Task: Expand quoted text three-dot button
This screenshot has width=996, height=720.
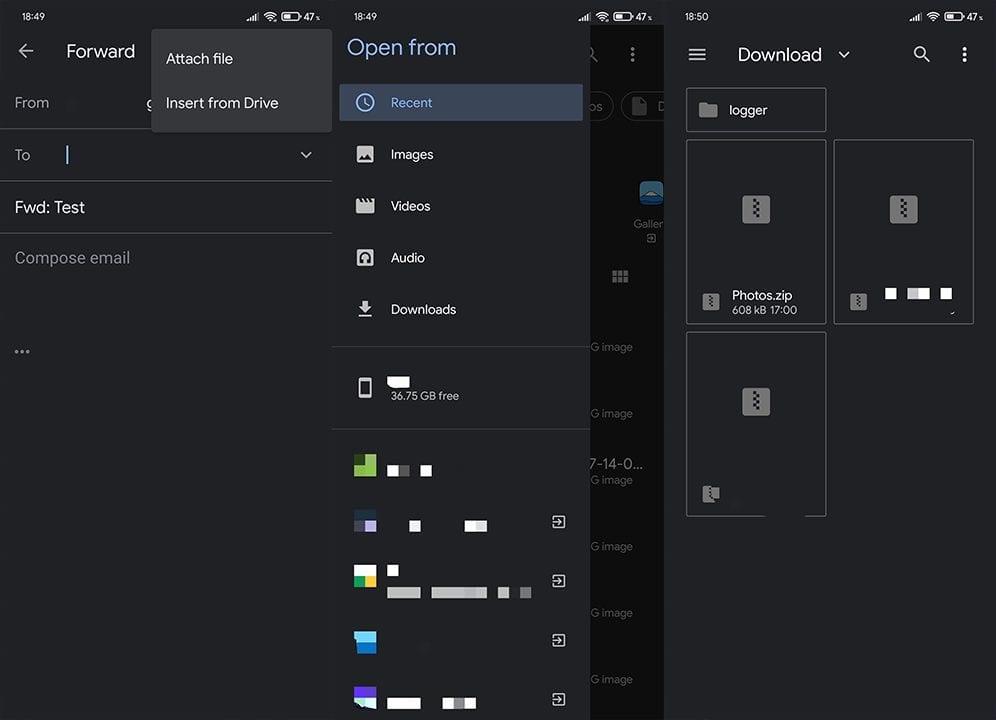Action: click(22, 351)
